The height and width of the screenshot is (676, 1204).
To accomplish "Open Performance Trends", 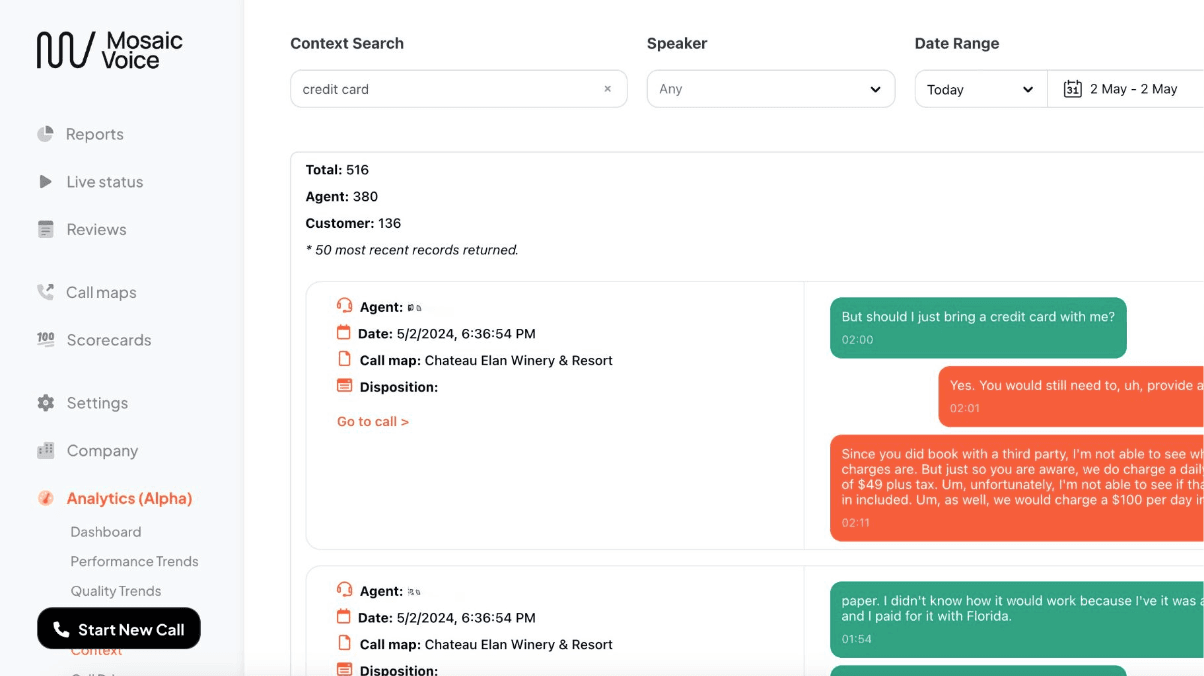I will coord(134,561).
